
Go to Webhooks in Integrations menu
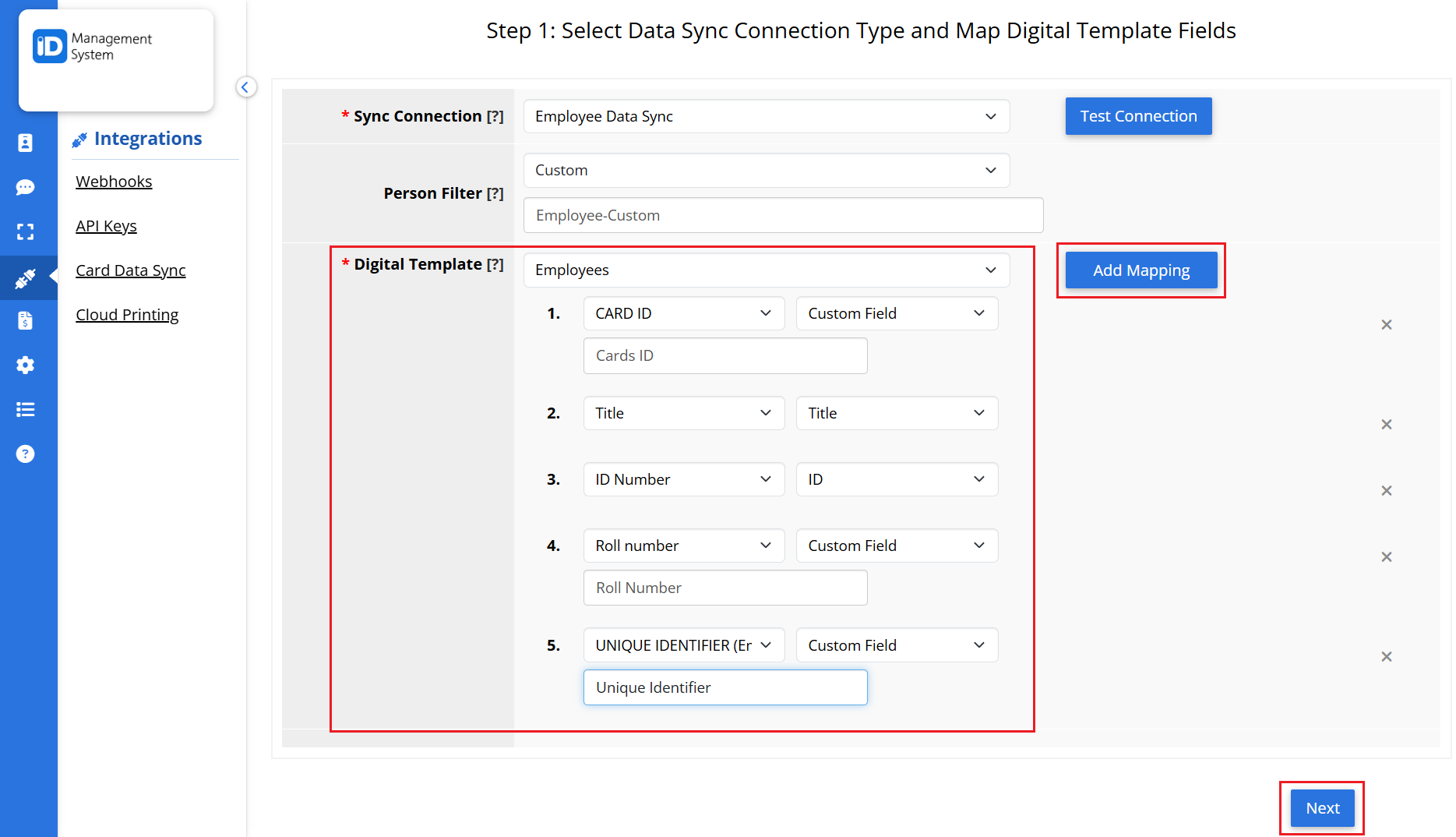[114, 182]
